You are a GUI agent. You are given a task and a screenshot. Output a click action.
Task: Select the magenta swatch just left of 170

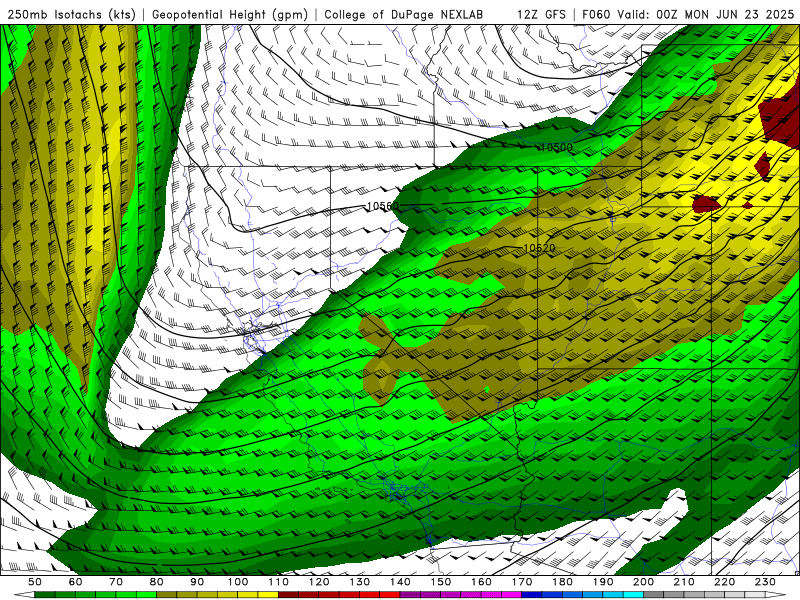pyautogui.click(x=512, y=595)
